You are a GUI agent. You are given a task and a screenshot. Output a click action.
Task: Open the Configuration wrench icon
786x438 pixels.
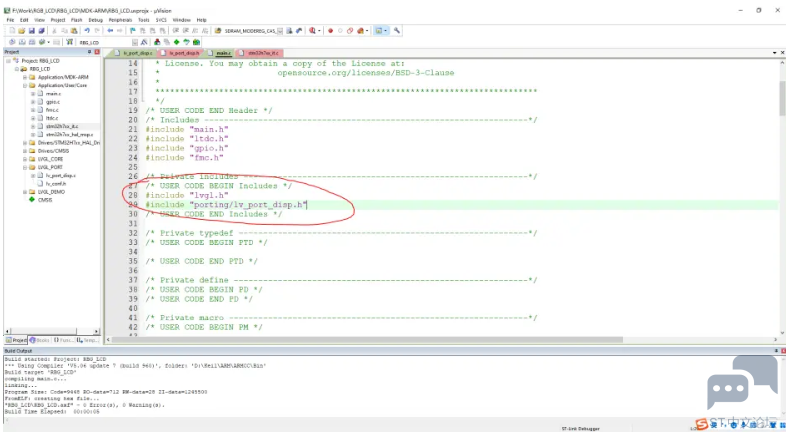[397, 31]
